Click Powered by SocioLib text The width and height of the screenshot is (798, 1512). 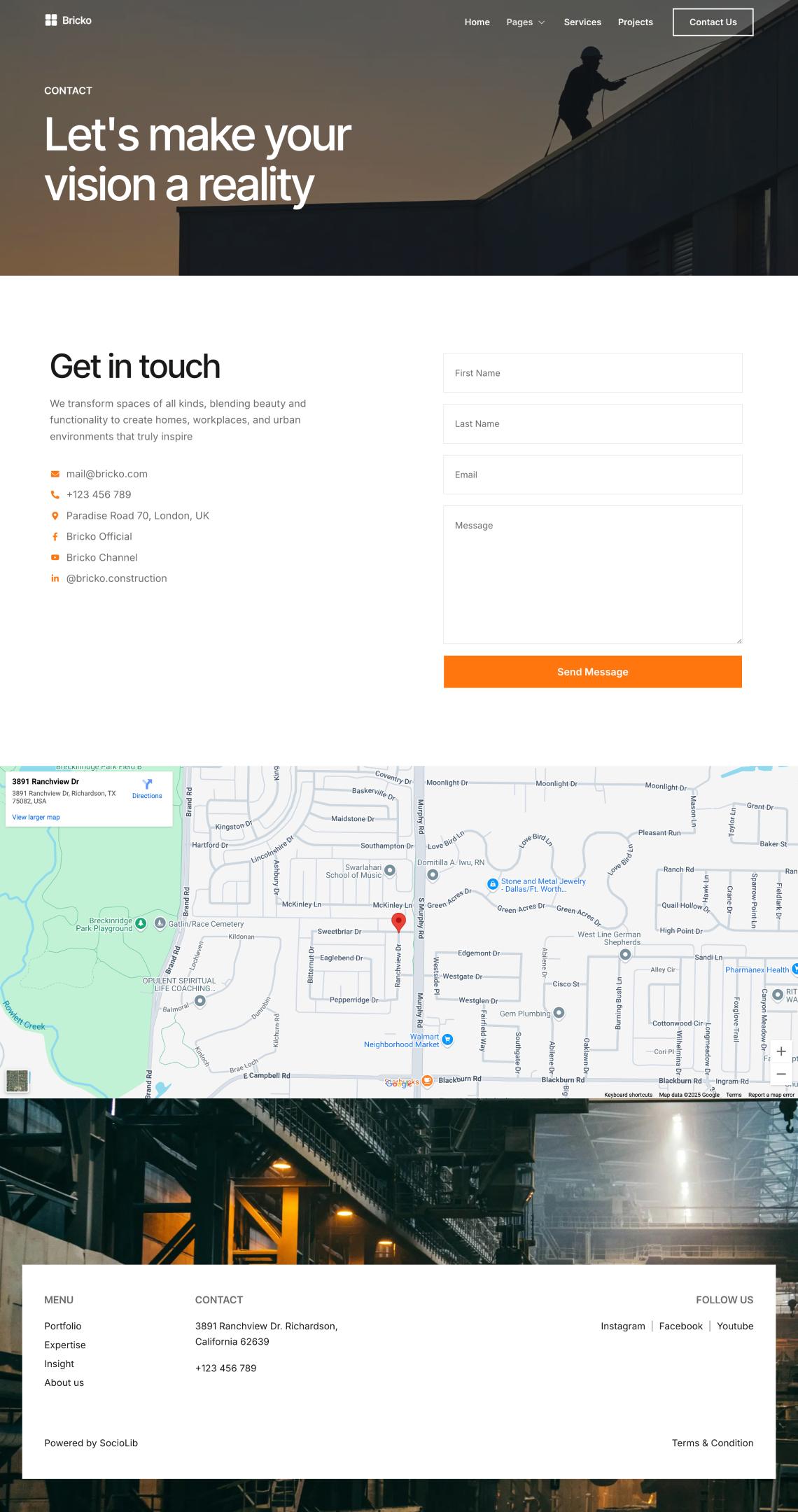click(91, 1443)
